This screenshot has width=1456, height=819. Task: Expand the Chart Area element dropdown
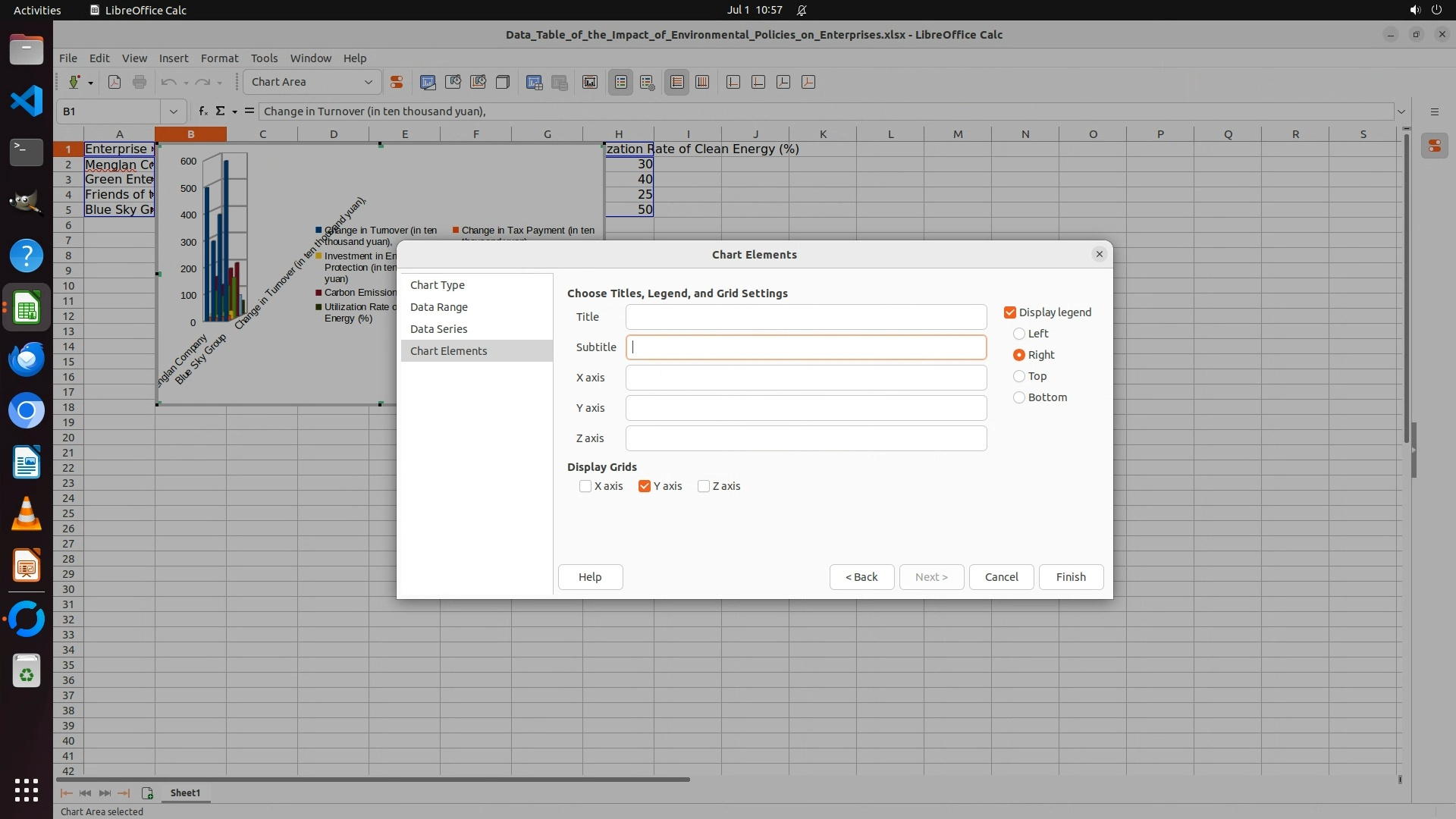[x=369, y=82]
